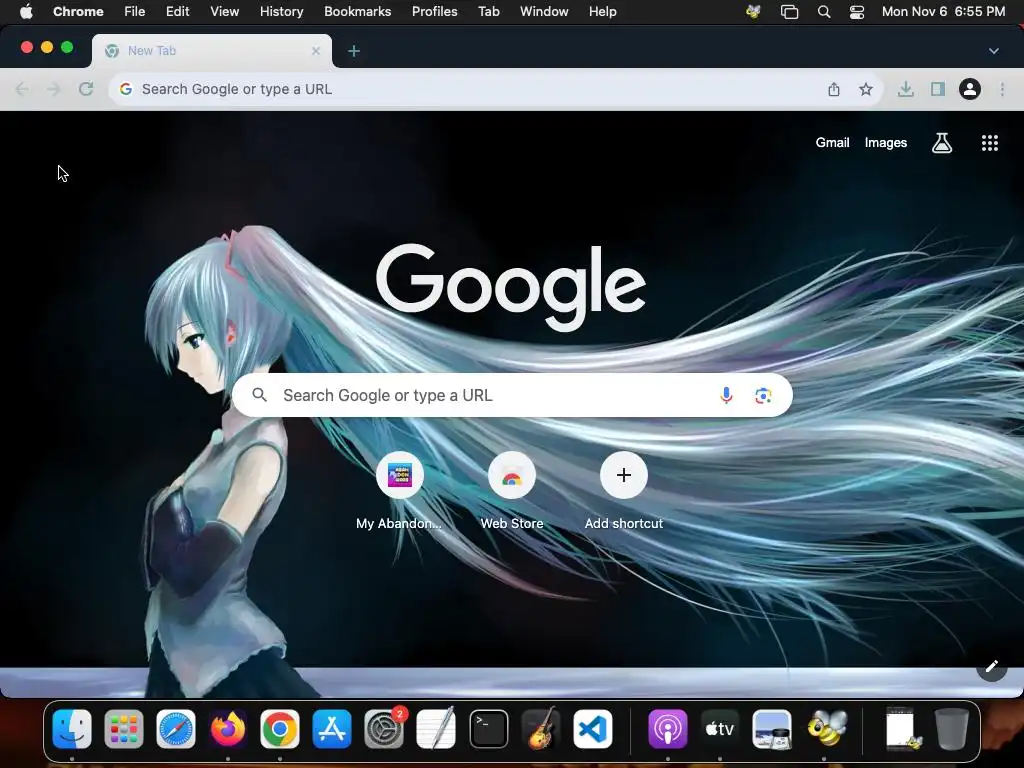
Task: Open the Apple menu
Action: click(x=26, y=11)
